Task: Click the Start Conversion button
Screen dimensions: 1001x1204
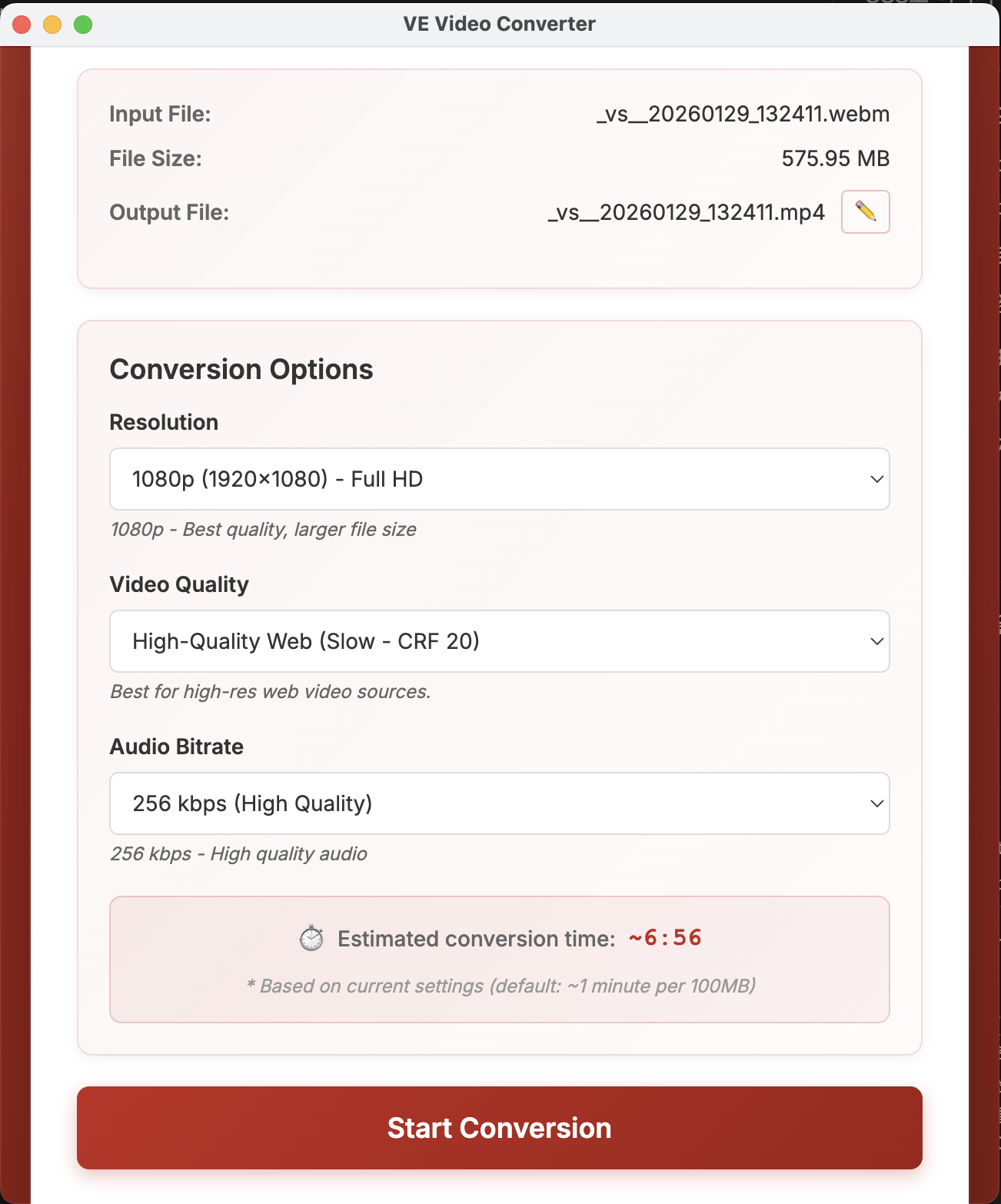Action: click(500, 1128)
